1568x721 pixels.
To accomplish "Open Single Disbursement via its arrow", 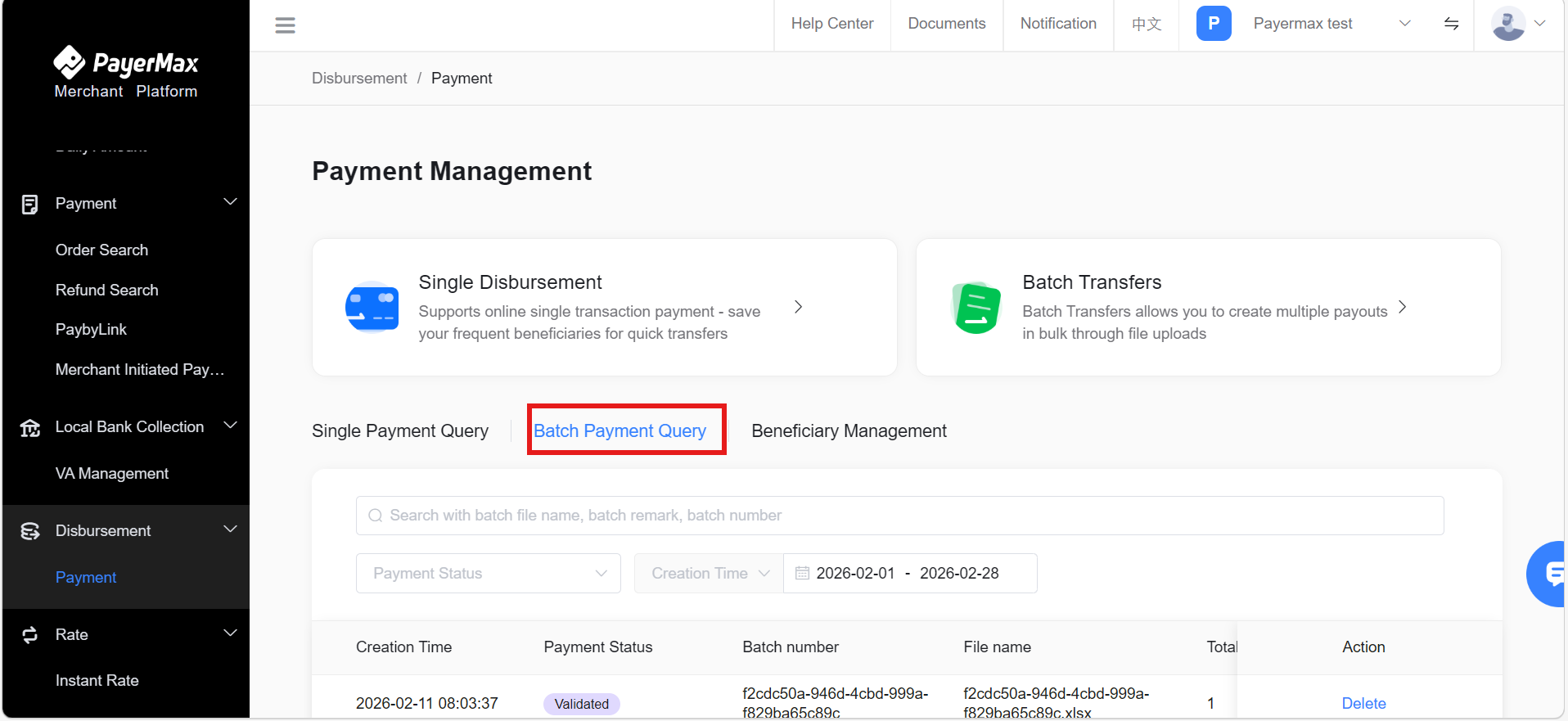I will (x=799, y=307).
